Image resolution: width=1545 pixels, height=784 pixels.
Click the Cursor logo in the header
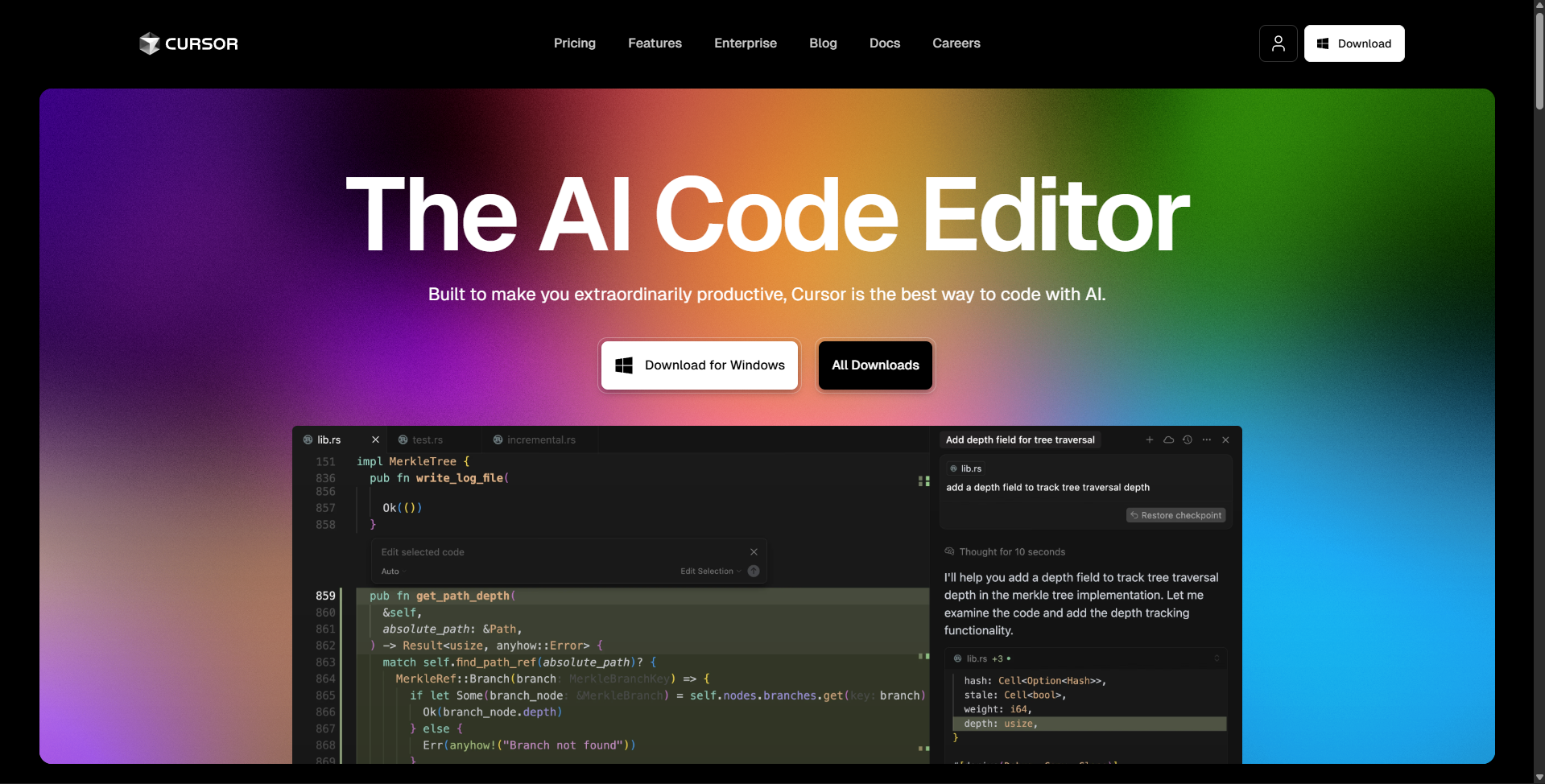point(189,43)
